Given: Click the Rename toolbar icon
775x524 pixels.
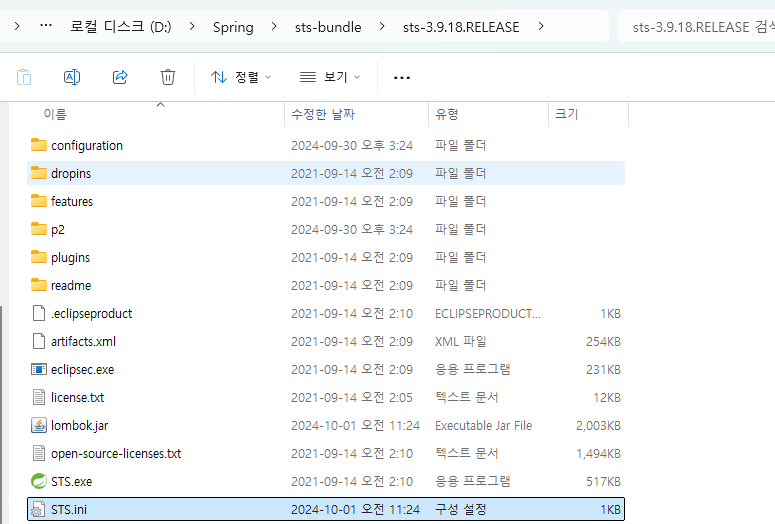Looking at the screenshot, I should [72, 77].
